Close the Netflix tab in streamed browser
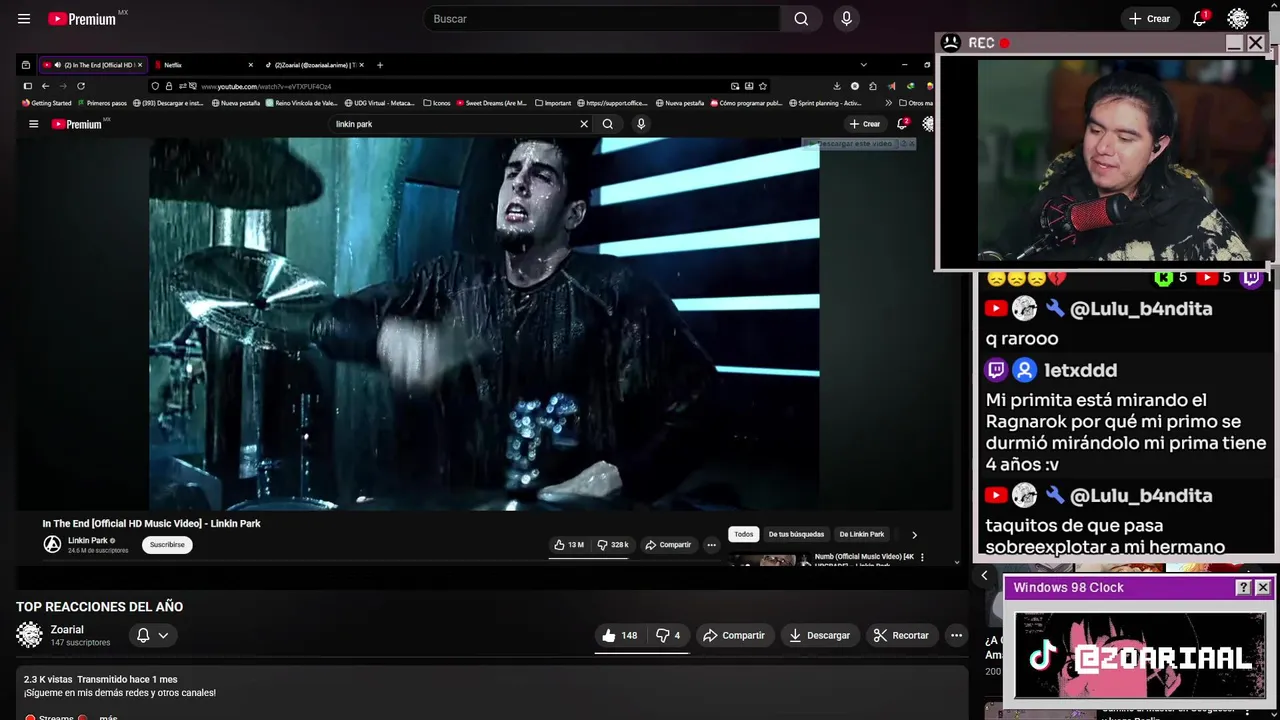Screen dimensions: 1280x720 coord(250,65)
